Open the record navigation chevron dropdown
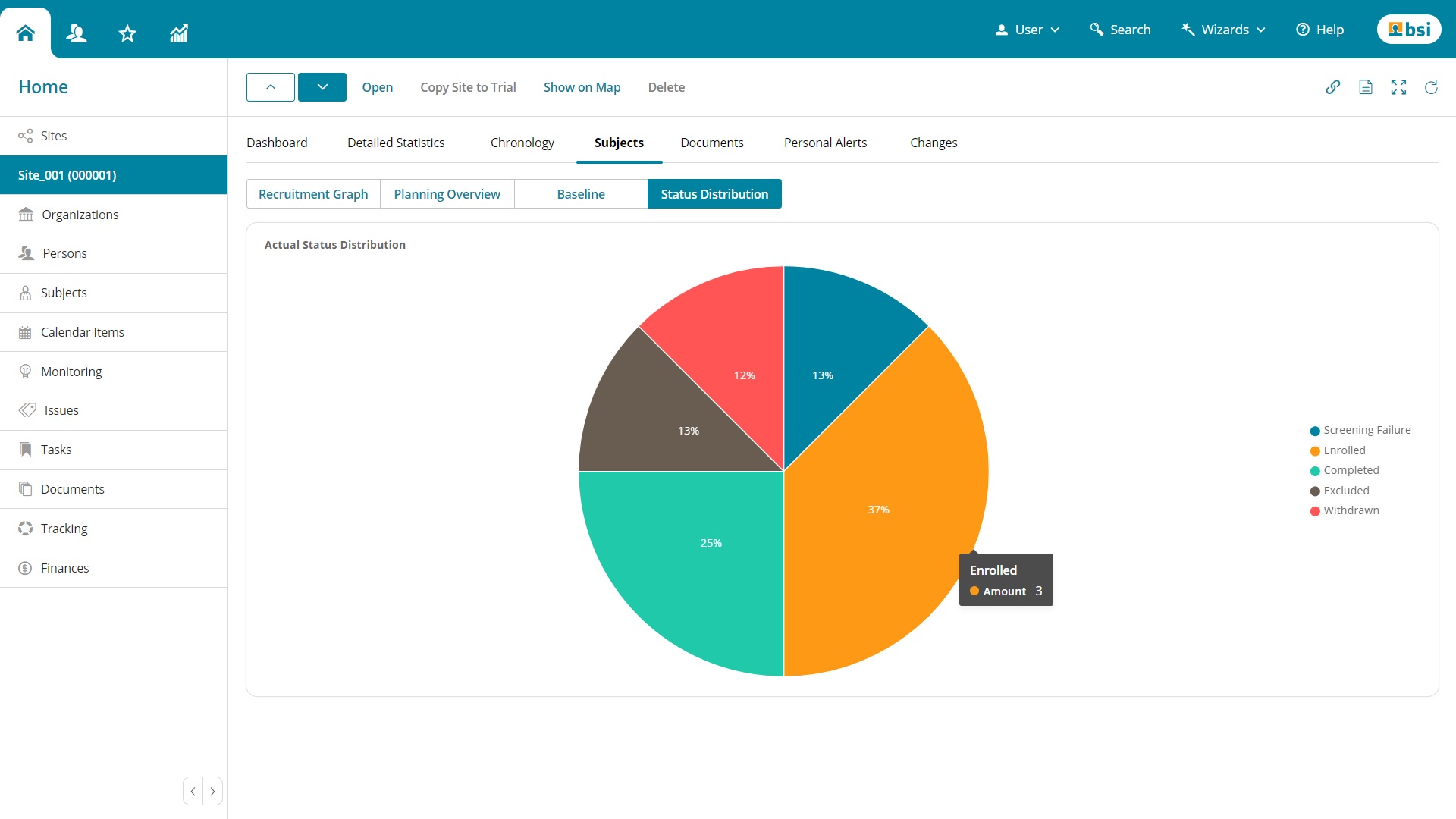Screen dimensions: 1456x819 [x=322, y=86]
